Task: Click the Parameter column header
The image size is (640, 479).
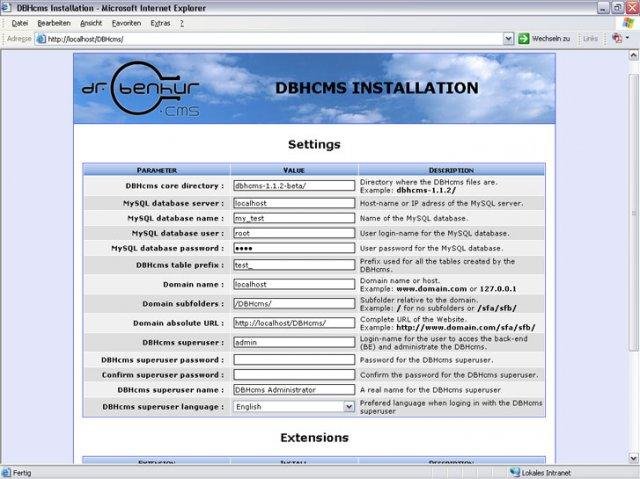Action: 157,170
